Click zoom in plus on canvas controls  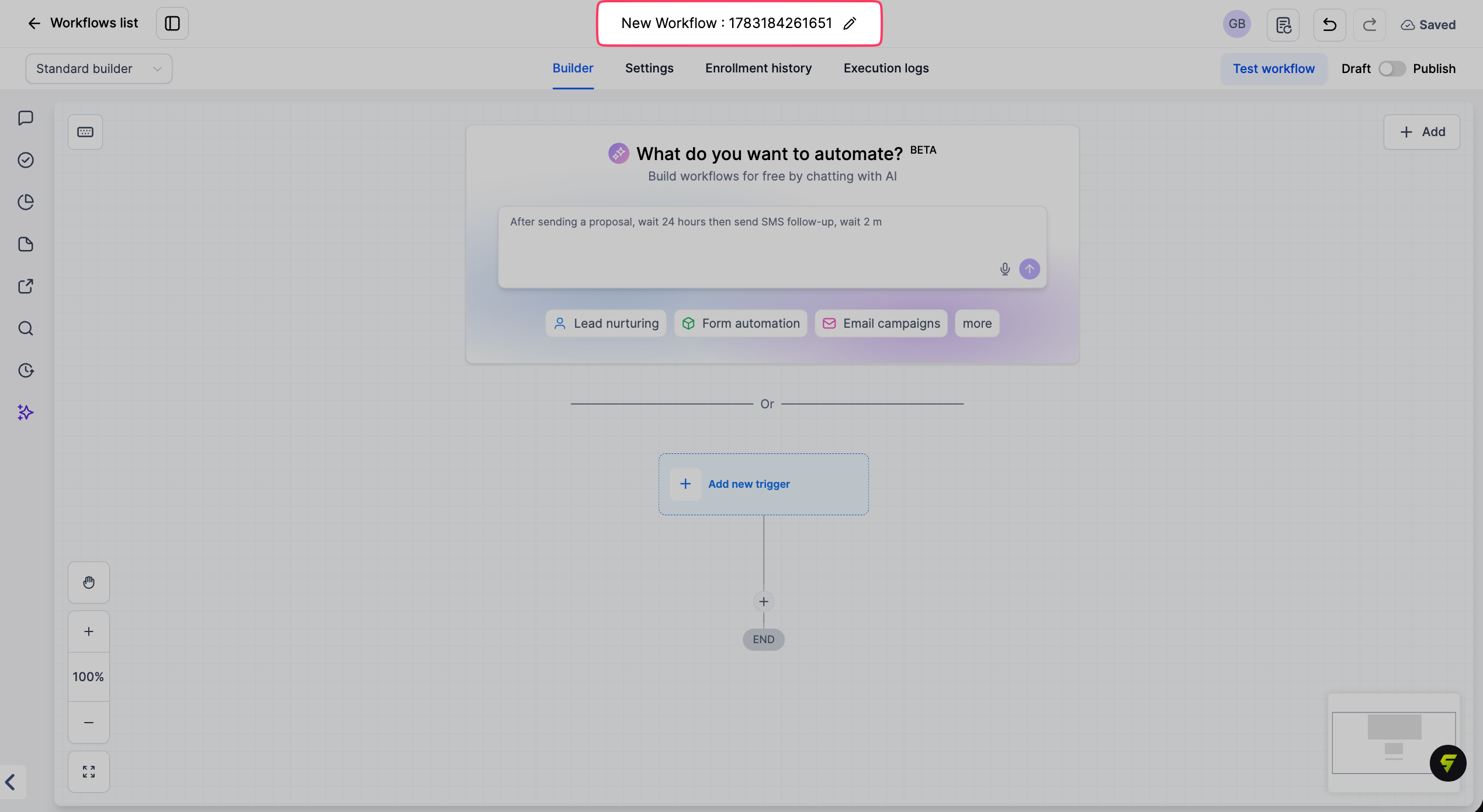coord(89,631)
